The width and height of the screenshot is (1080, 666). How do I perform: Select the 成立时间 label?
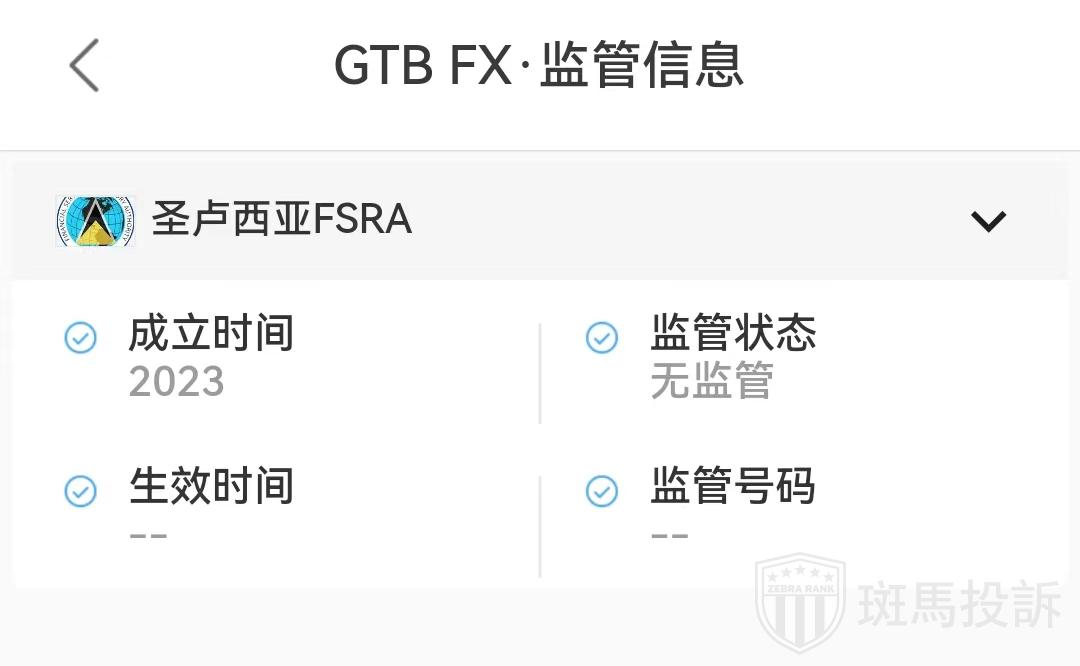pos(211,334)
